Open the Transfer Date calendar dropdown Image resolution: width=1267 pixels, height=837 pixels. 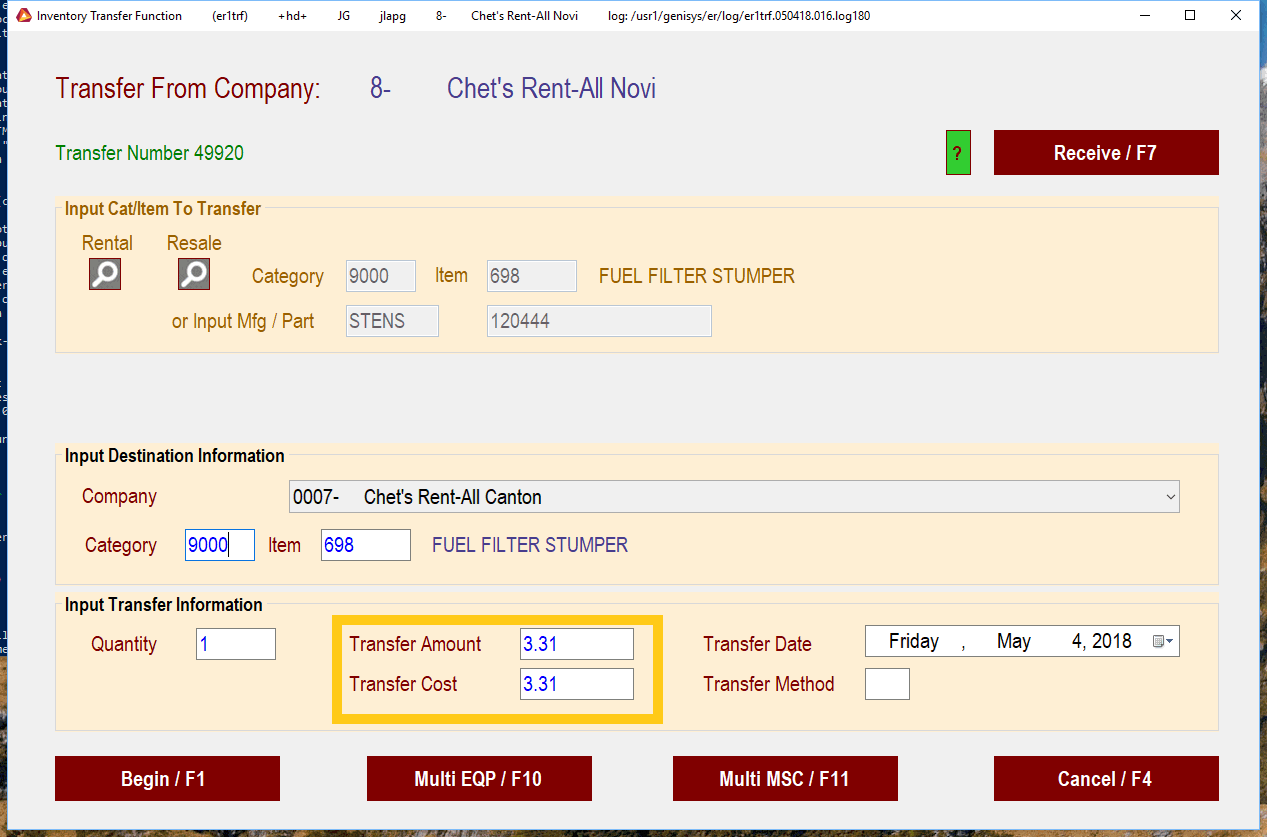[1164, 642]
